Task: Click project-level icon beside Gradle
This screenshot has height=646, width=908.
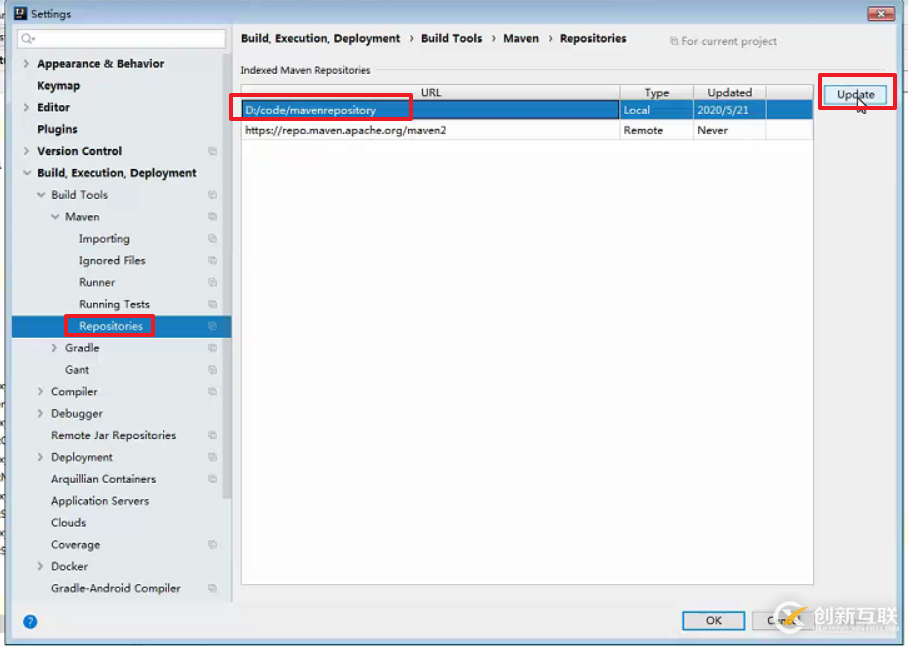Action: [x=213, y=348]
